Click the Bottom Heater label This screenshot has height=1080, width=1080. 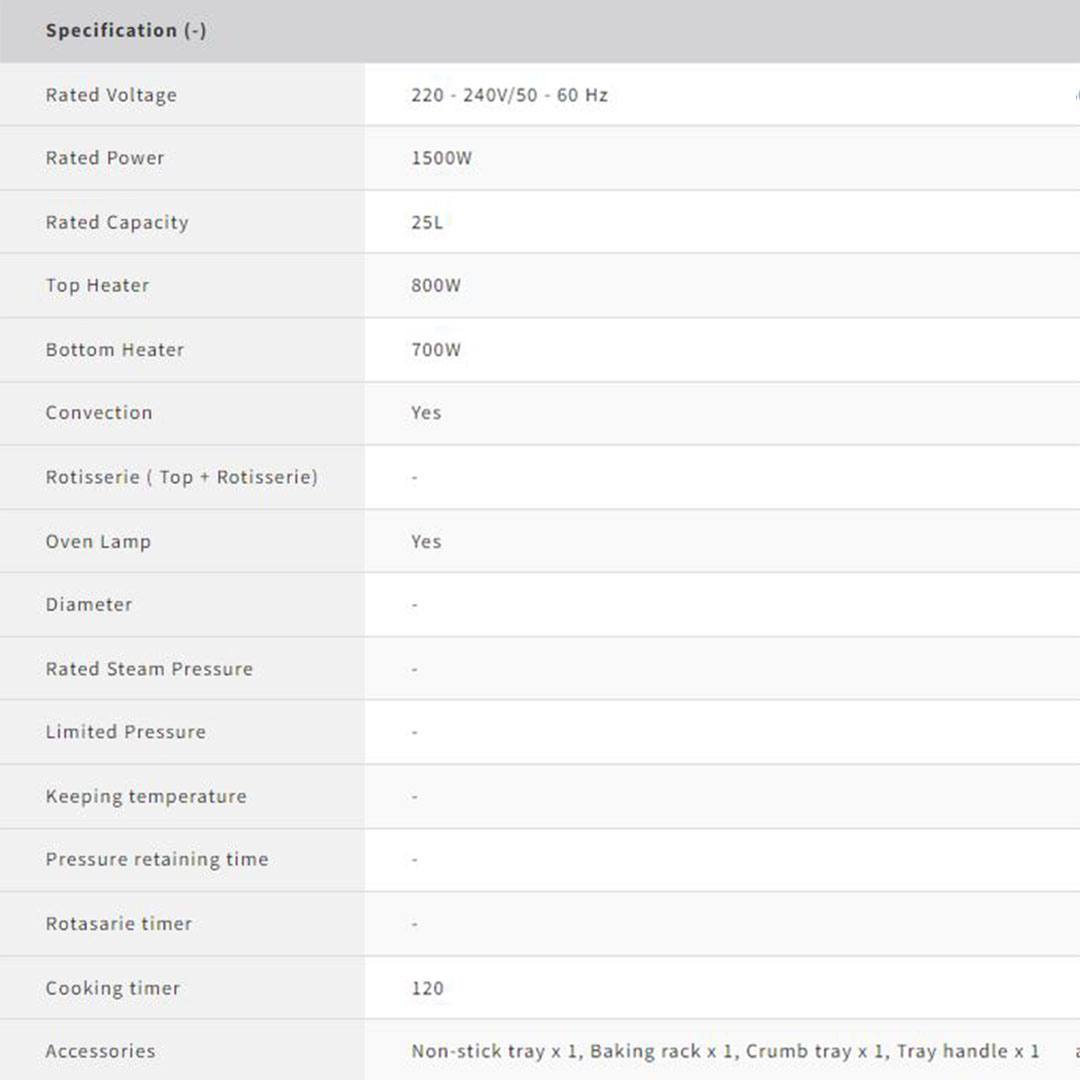coord(115,350)
